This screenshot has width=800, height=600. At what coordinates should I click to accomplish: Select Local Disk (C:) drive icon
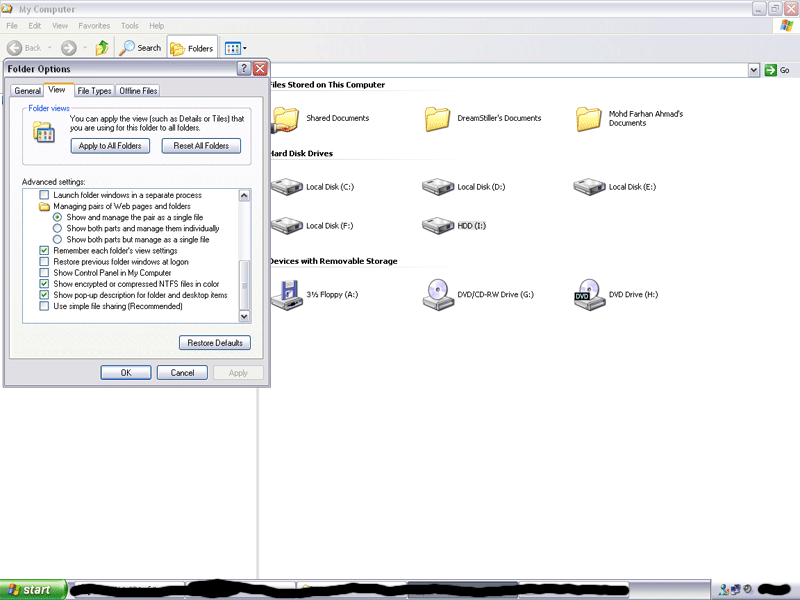pyautogui.click(x=287, y=187)
